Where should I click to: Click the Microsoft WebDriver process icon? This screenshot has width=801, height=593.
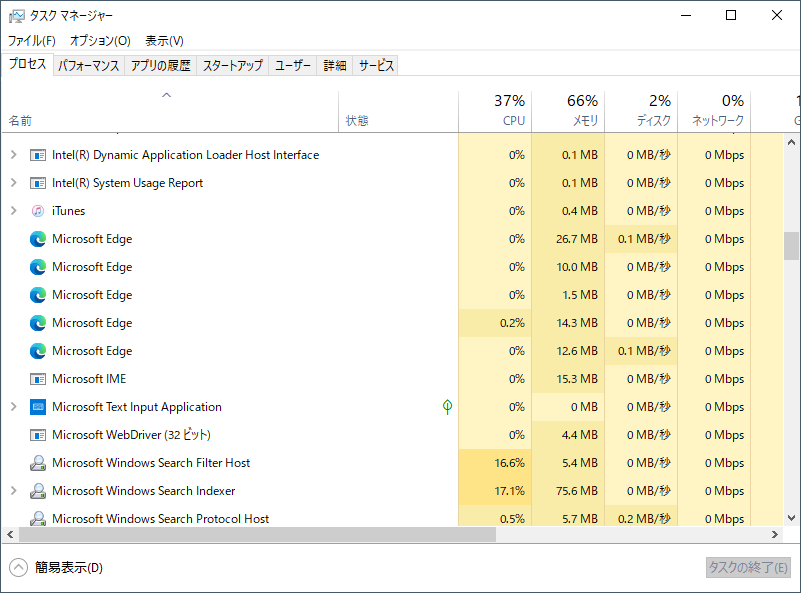[x=38, y=435]
